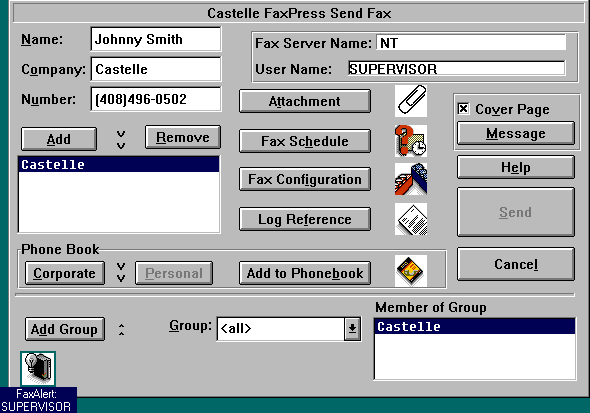The width and height of the screenshot is (590, 413).
Task: Click the phonebook diamond icon
Action: pyautogui.click(x=411, y=271)
